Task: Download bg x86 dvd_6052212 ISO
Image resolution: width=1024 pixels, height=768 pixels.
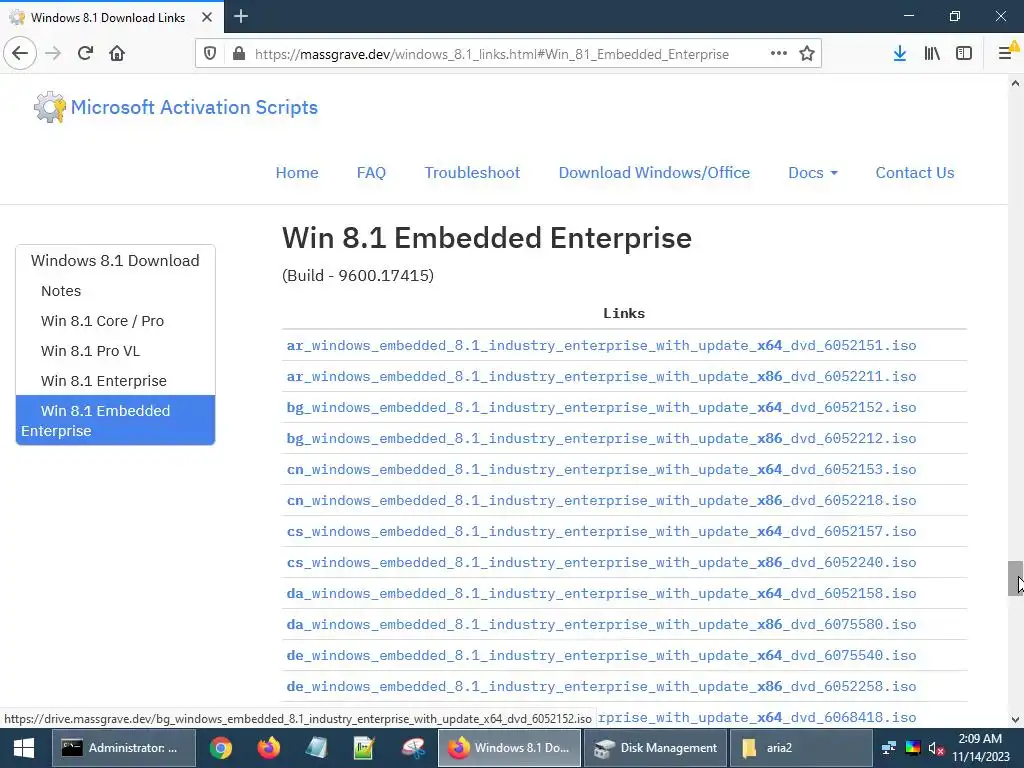Action: point(601,438)
